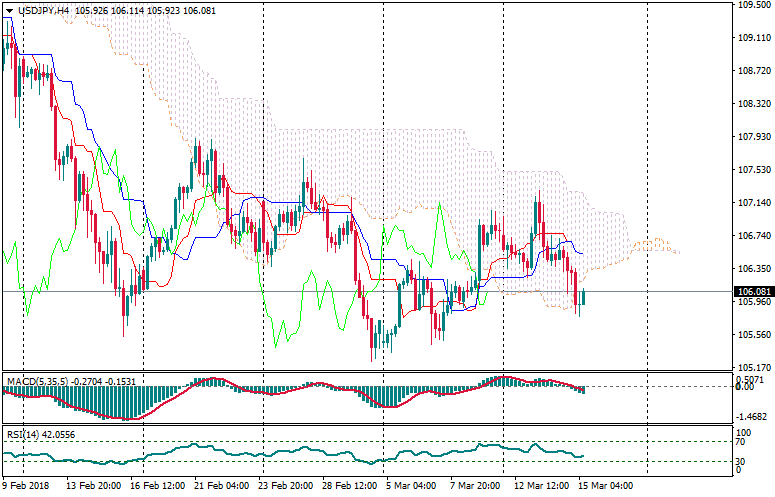Image resolution: width=775 pixels, height=497 pixels.
Task: Click the 13 Feb 20:00 time label
Action: coord(94,486)
